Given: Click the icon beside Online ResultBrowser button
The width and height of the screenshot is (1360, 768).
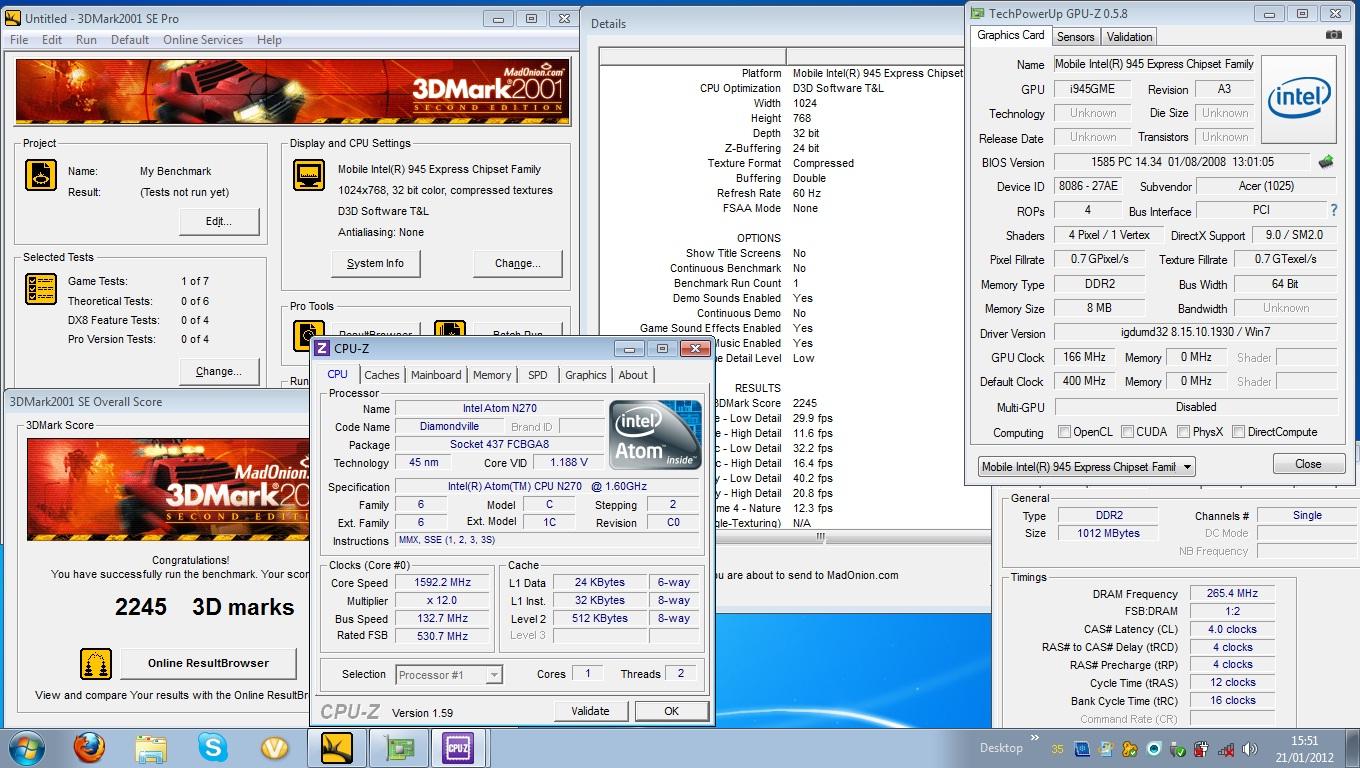Looking at the screenshot, I should pos(96,663).
